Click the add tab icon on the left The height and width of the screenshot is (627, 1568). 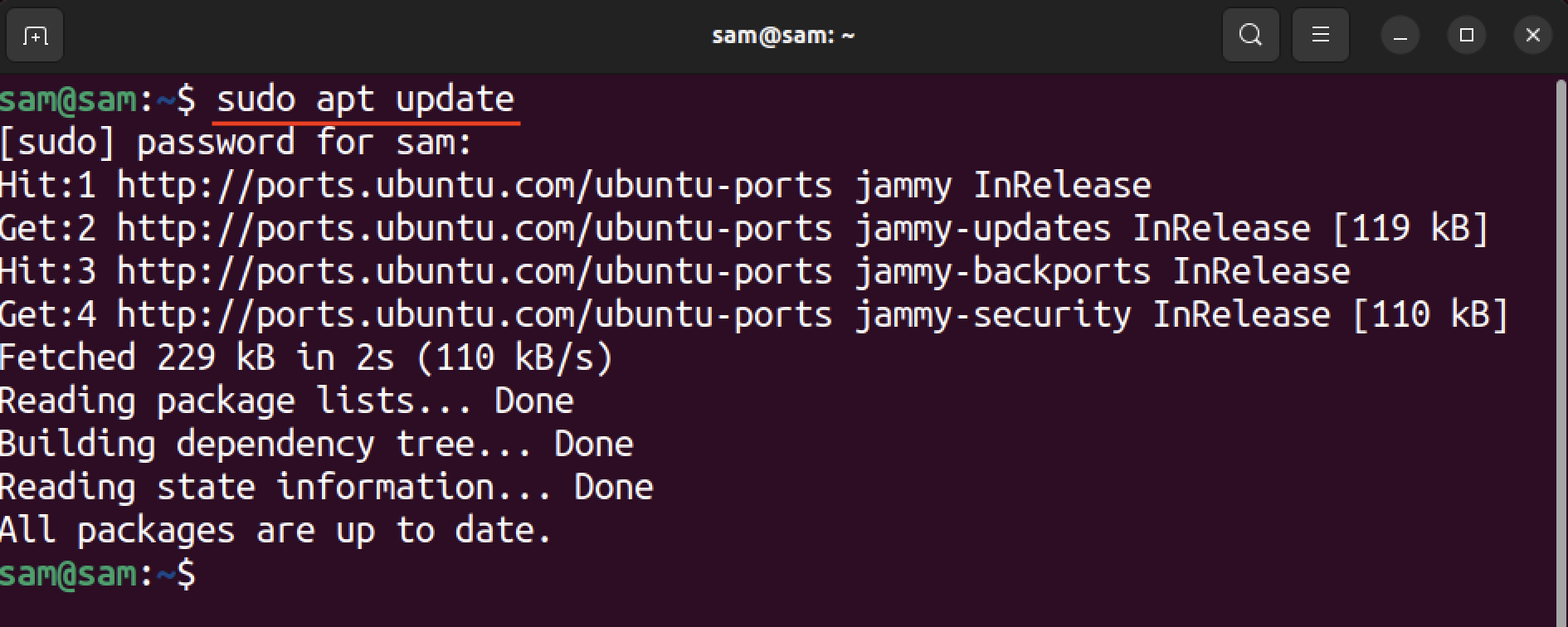tap(35, 35)
